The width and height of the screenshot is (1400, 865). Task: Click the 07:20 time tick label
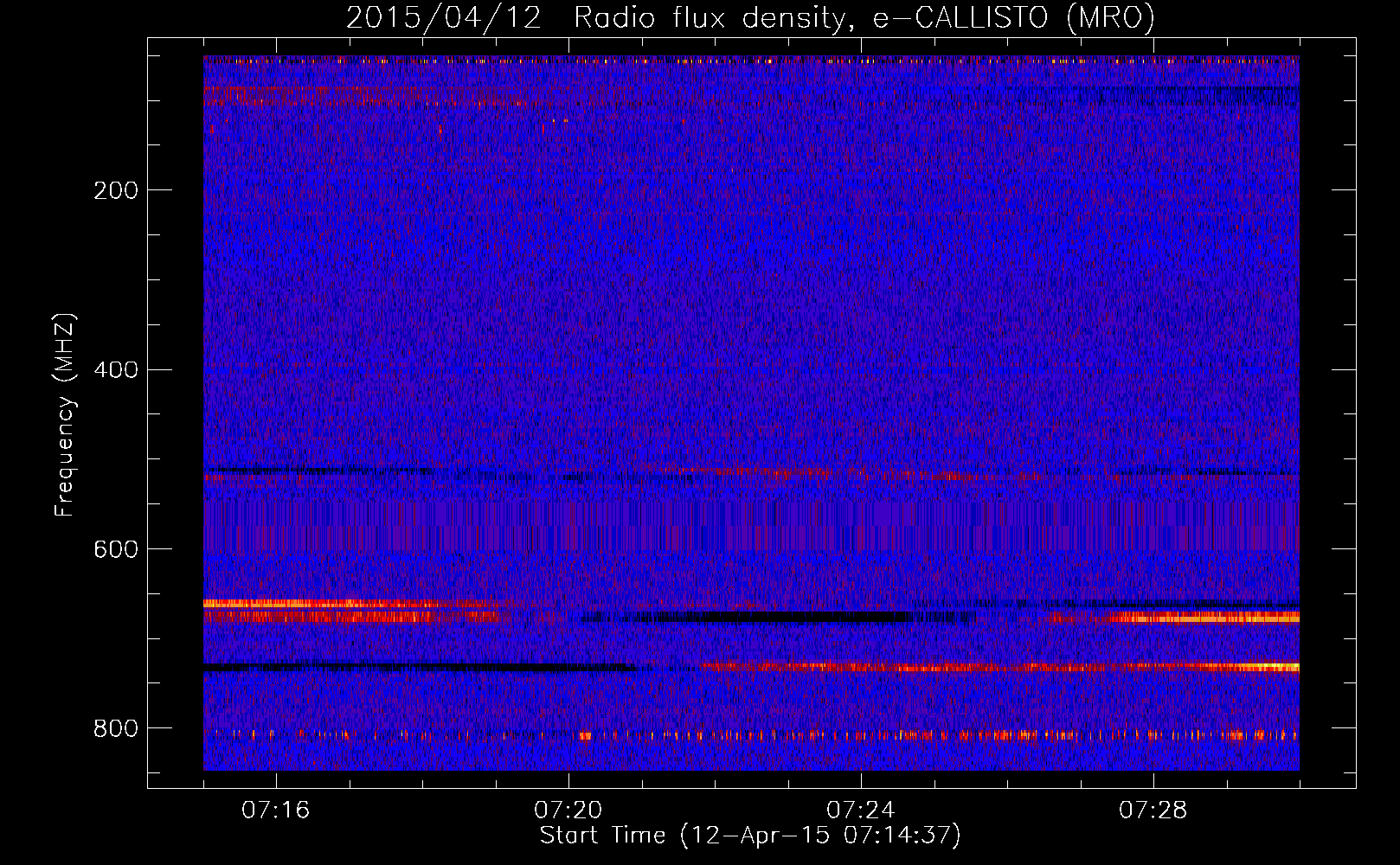[568, 811]
